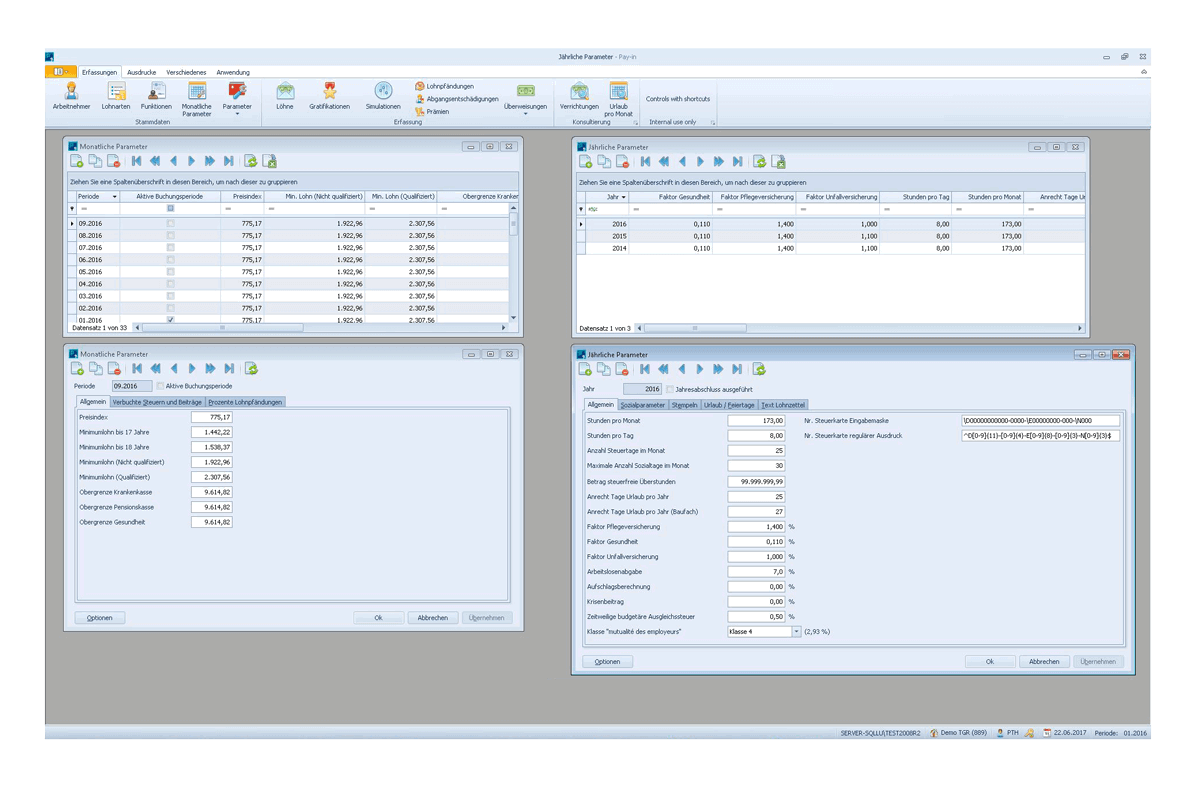The height and width of the screenshot is (787, 1200).
Task: Click Abbrechen in the Jährliche Parameter dialog
Action: point(1044,662)
